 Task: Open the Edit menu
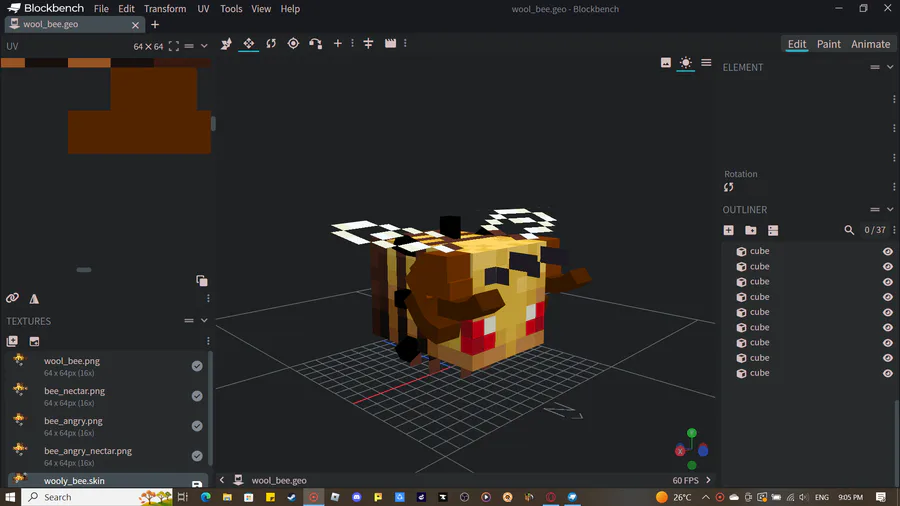click(x=126, y=9)
